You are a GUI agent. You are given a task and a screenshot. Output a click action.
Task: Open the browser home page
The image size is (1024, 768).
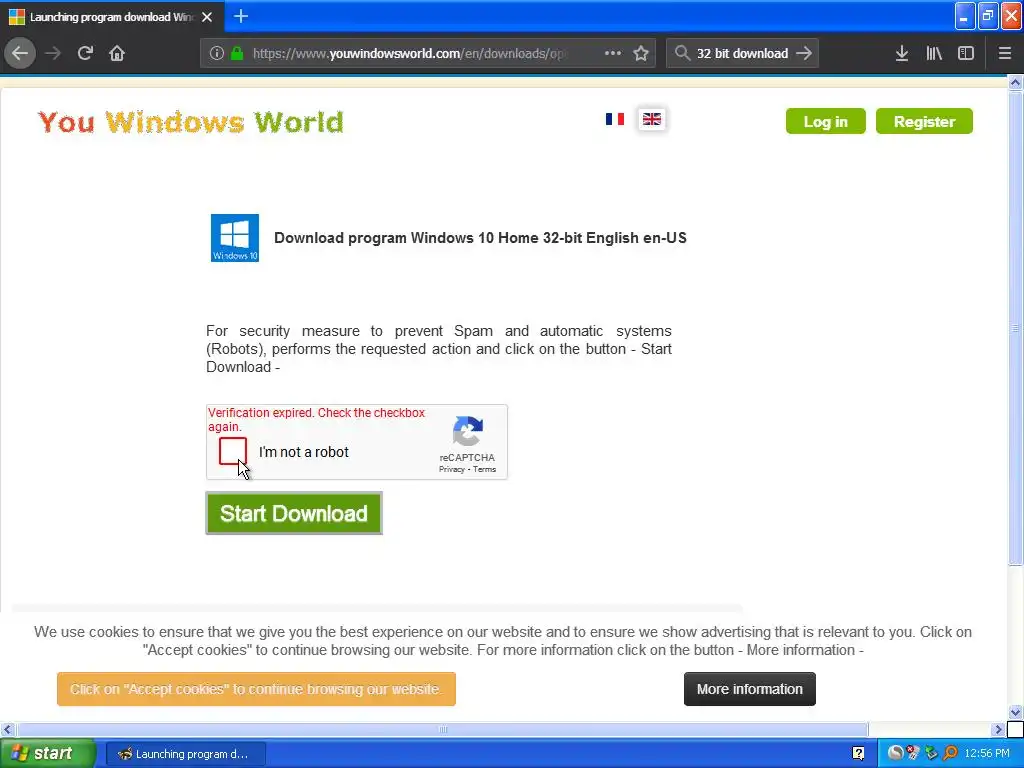click(117, 53)
